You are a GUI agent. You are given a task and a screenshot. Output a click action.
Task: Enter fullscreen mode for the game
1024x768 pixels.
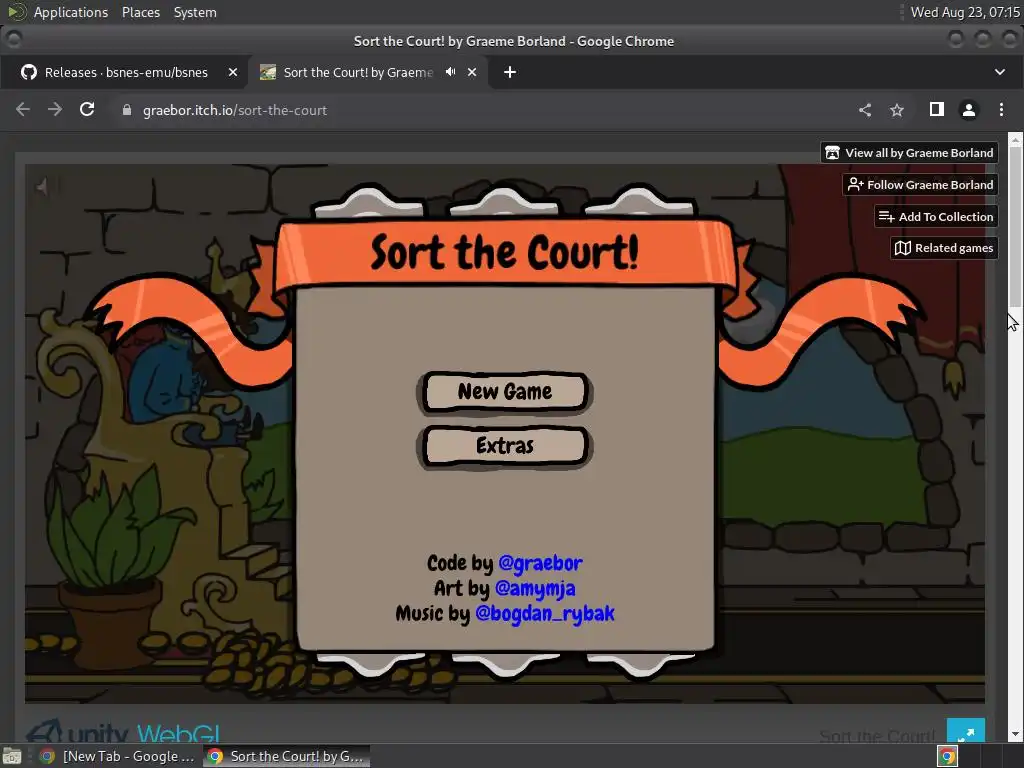[x=966, y=732]
